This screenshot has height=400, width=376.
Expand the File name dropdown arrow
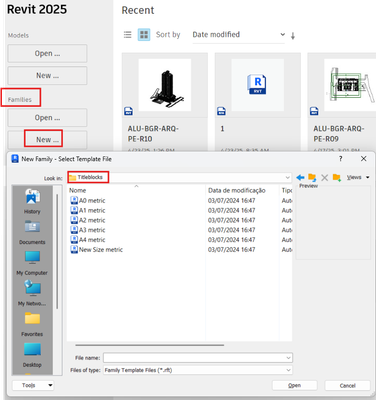(x=288, y=358)
